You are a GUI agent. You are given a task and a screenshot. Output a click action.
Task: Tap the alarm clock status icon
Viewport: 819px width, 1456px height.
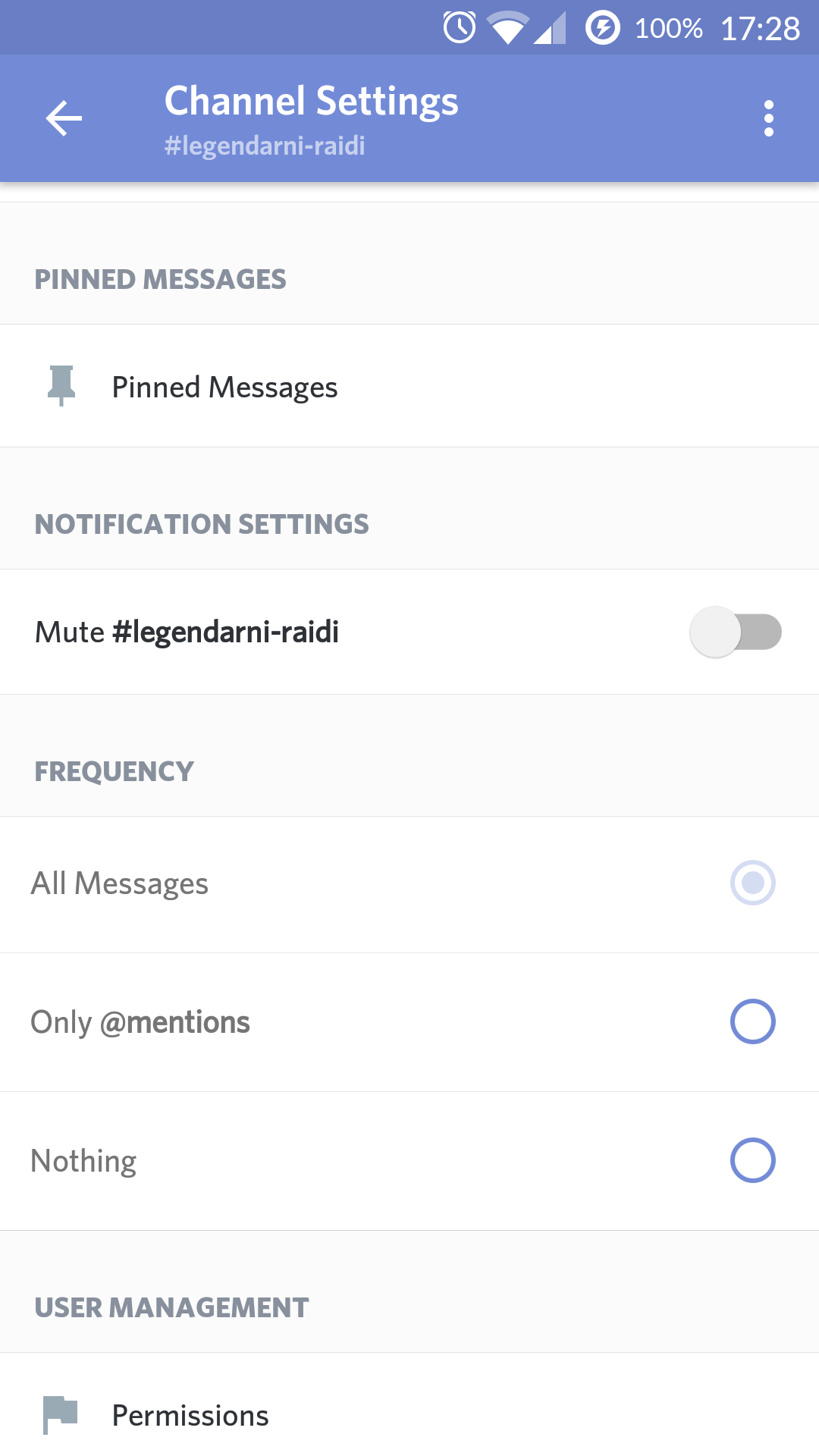[460, 28]
